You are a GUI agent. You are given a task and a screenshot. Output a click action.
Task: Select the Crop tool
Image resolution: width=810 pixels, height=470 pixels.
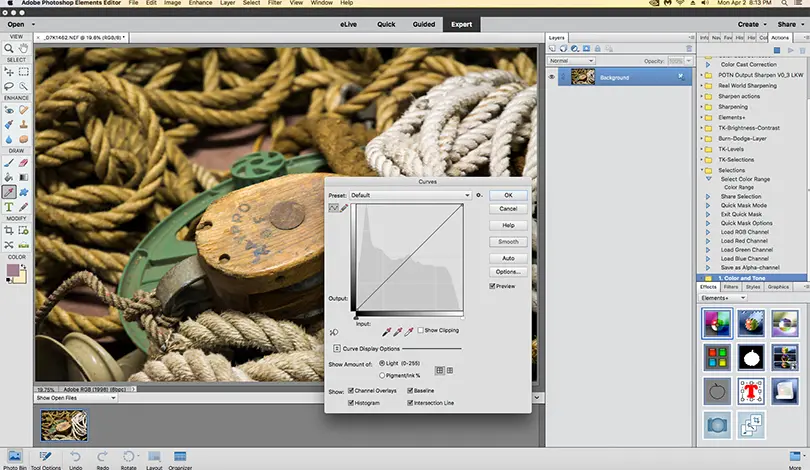[x=9, y=229]
